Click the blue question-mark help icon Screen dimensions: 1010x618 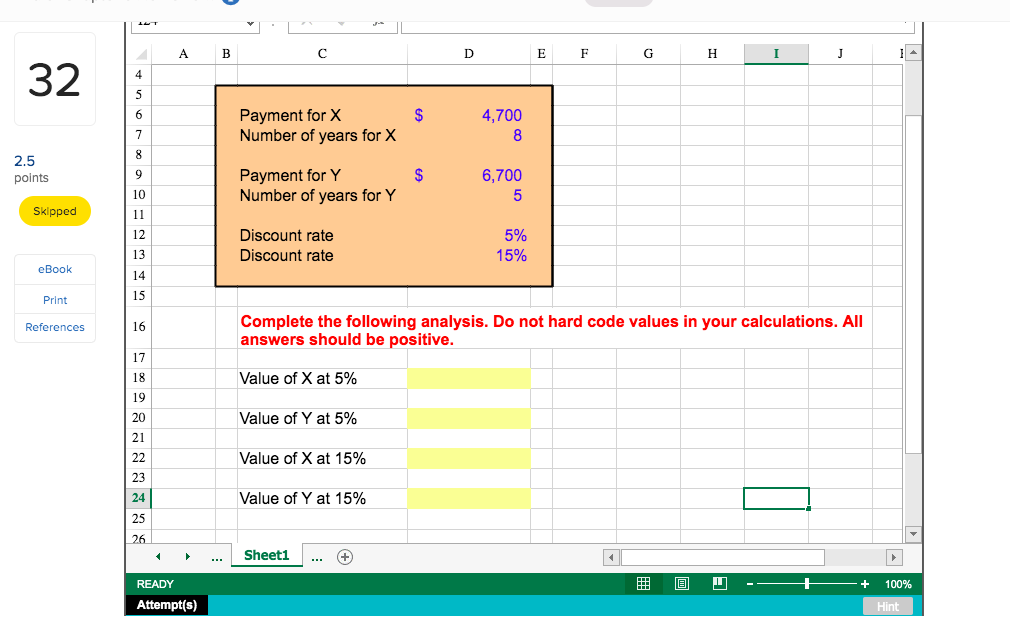(232, 2)
